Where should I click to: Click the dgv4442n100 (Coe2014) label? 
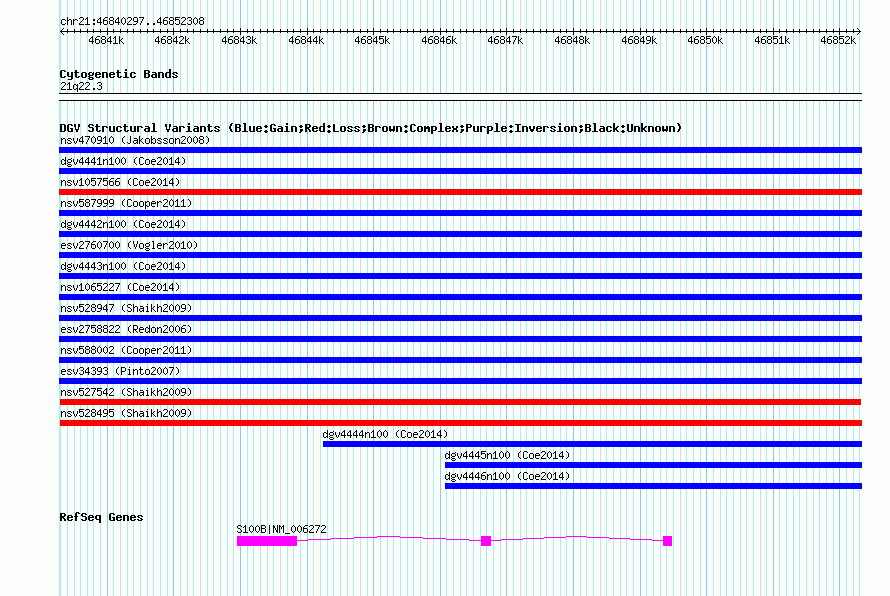coord(123,224)
